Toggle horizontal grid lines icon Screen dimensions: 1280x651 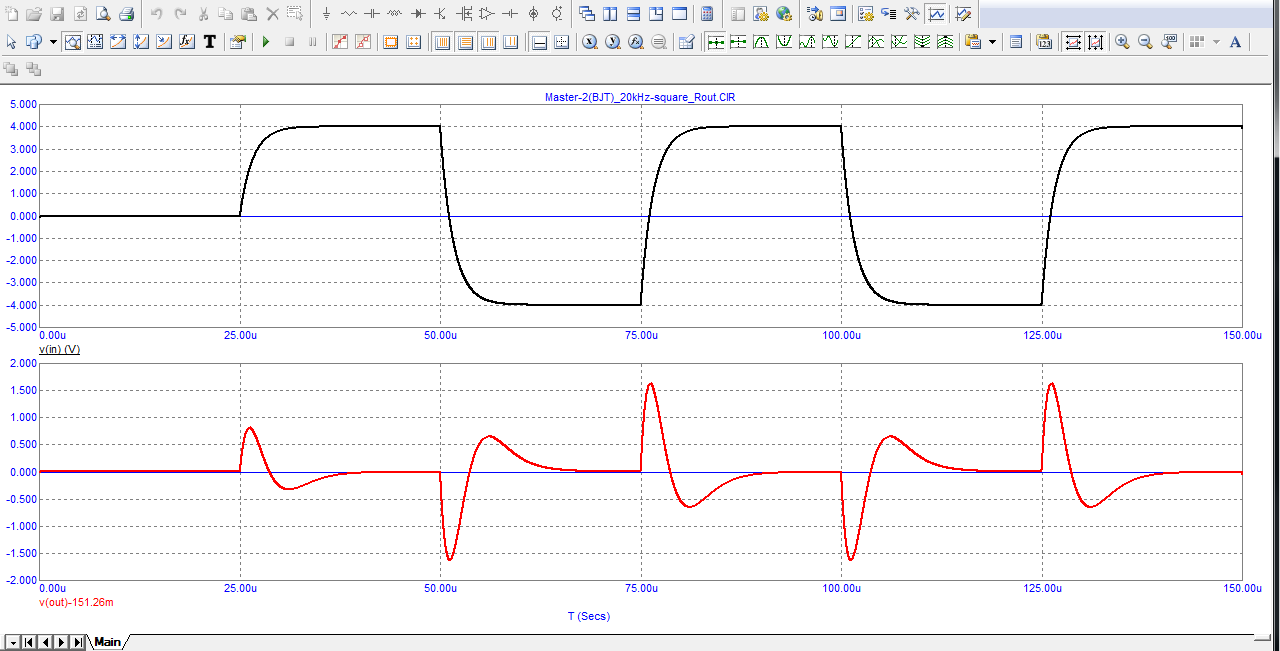465,42
